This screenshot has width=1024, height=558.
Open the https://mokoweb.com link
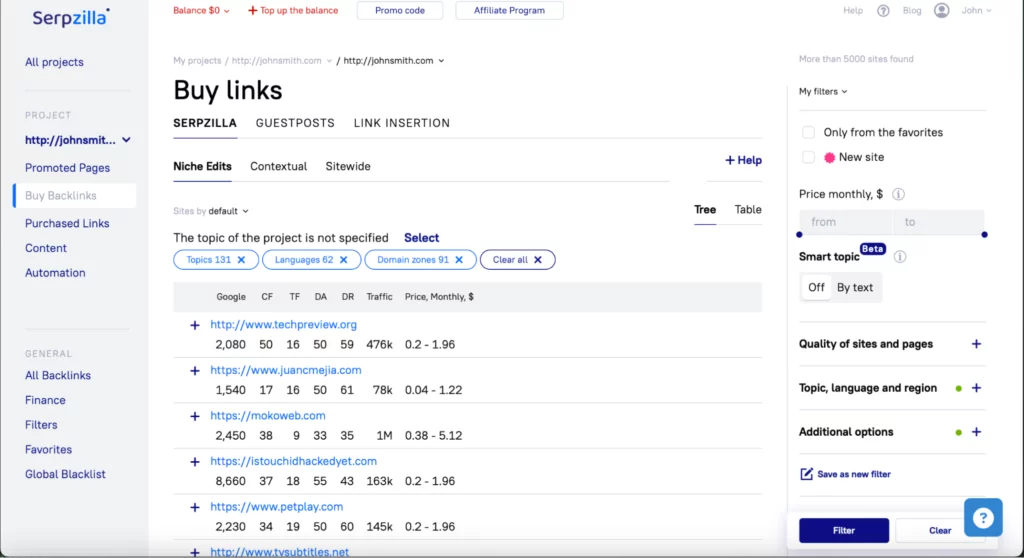(268, 416)
